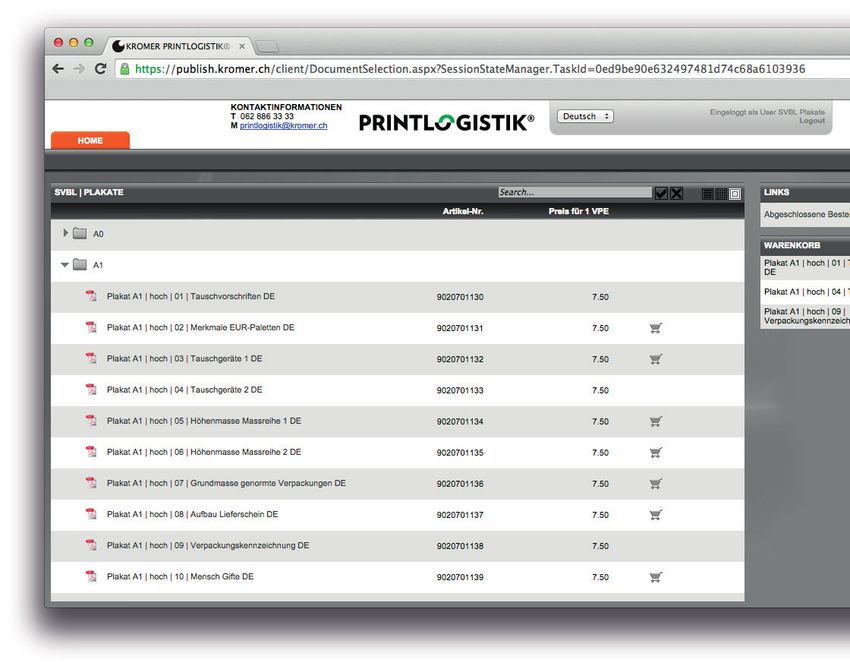Reload the page using browser refresh icon
The width and height of the screenshot is (850, 669).
pos(100,69)
